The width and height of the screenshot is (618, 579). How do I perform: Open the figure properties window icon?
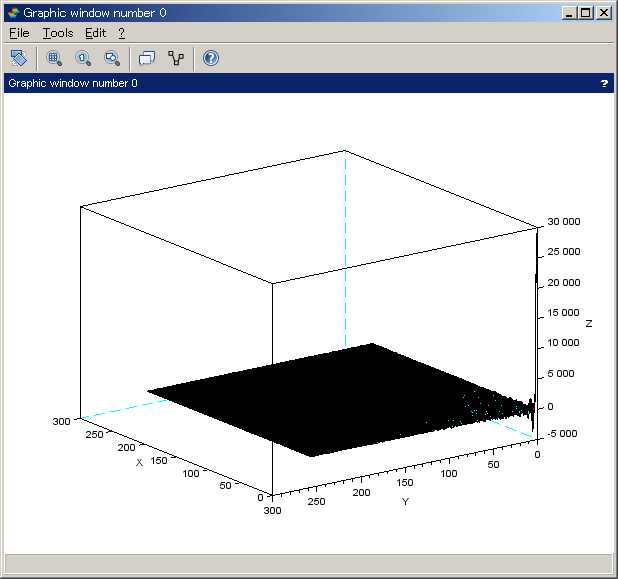pyautogui.click(x=147, y=58)
